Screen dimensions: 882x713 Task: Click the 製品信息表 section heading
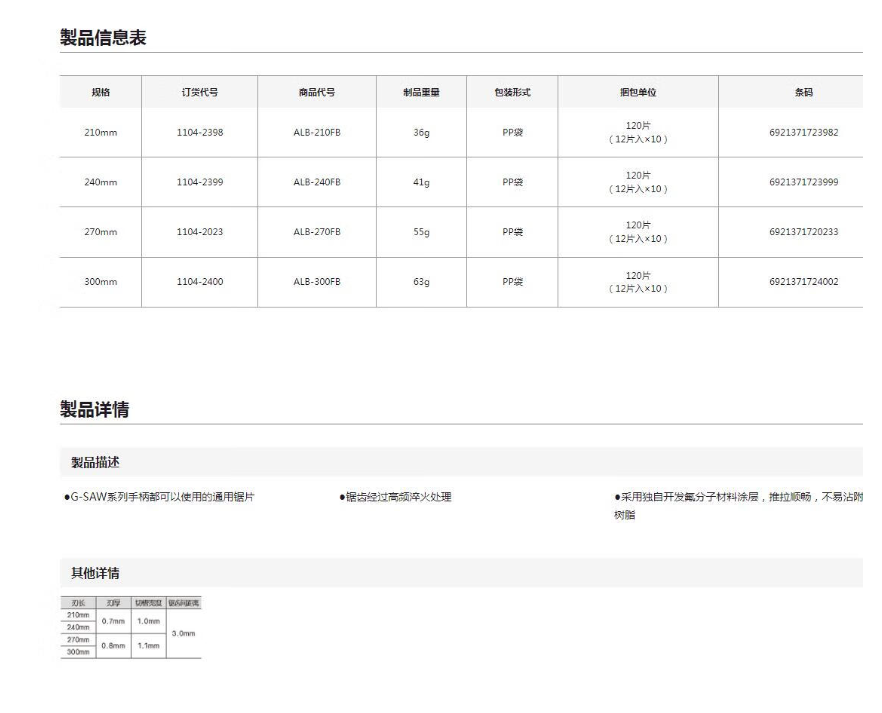[103, 38]
